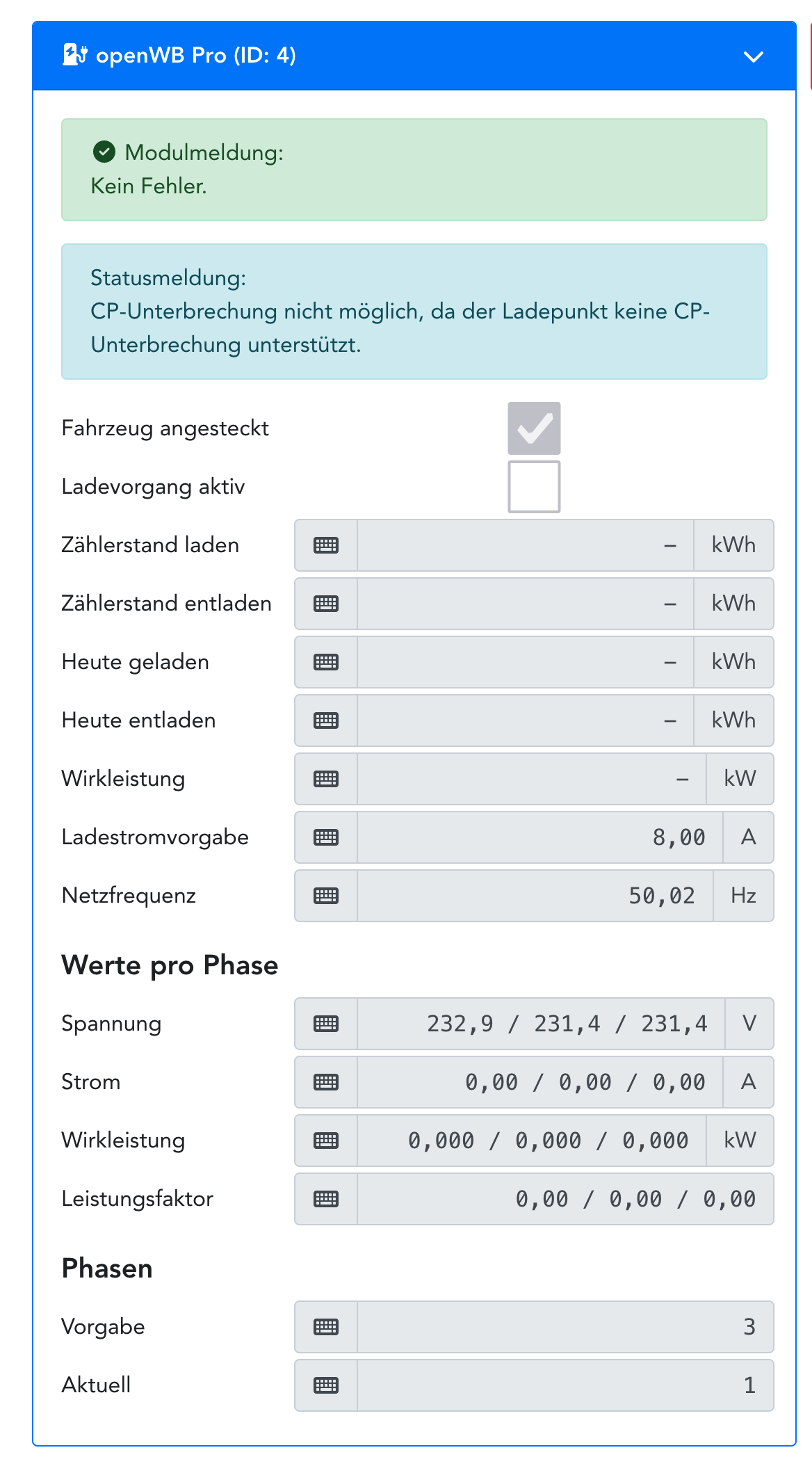812x1466 pixels.
Task: Toggle the Ladevorgang aktiv checkbox
Action: 534,487
